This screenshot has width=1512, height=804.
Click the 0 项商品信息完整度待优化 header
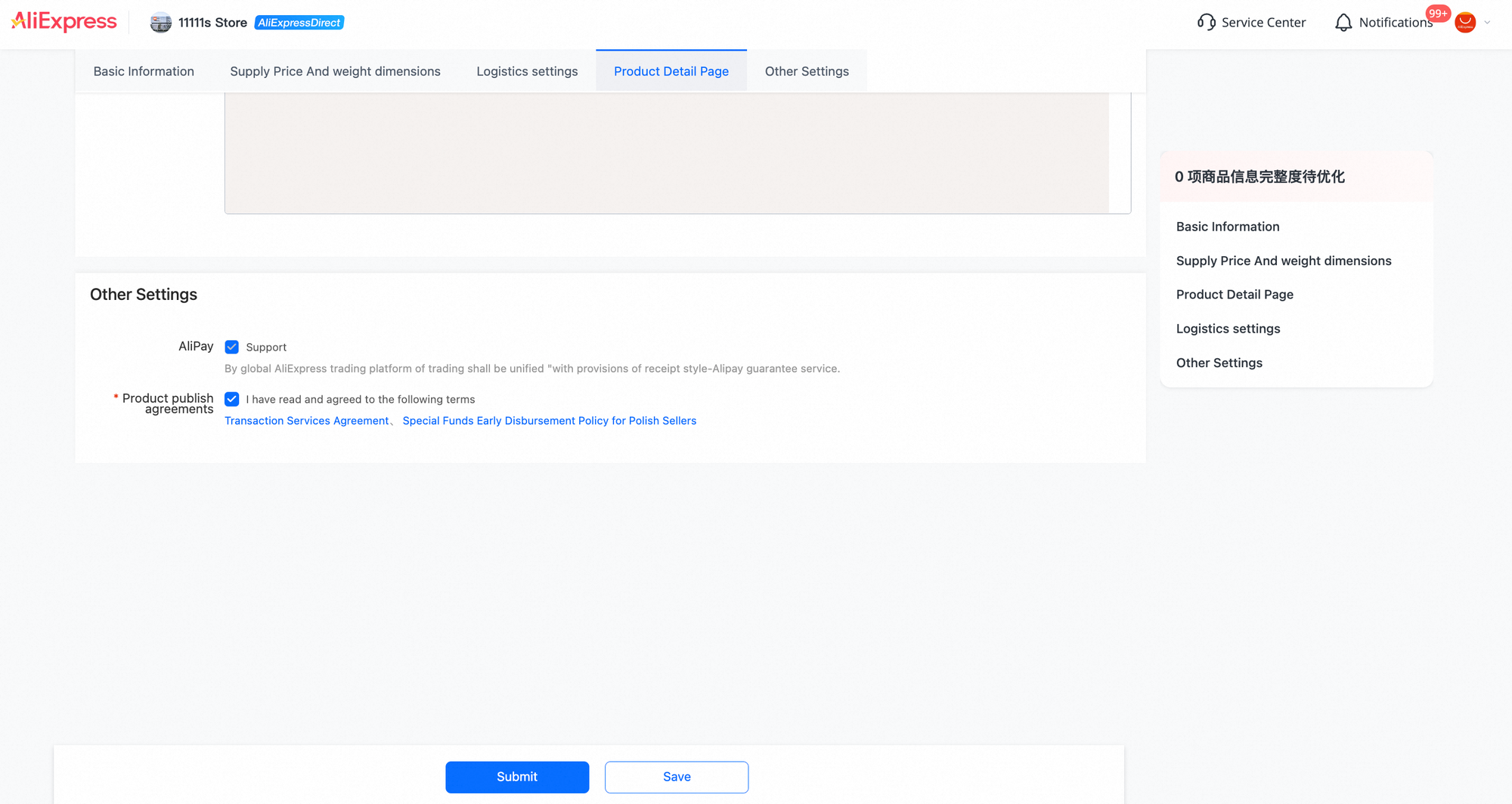point(1259,177)
